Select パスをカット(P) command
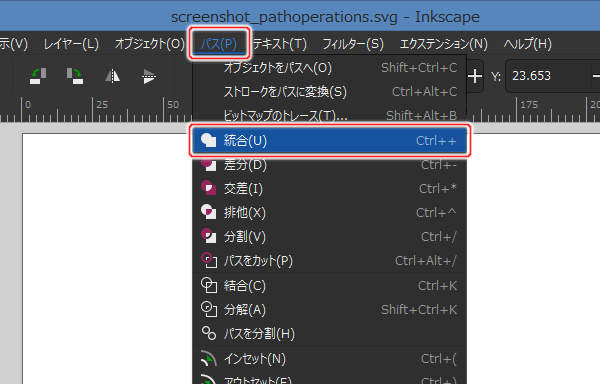600x384 pixels. (x=329, y=261)
